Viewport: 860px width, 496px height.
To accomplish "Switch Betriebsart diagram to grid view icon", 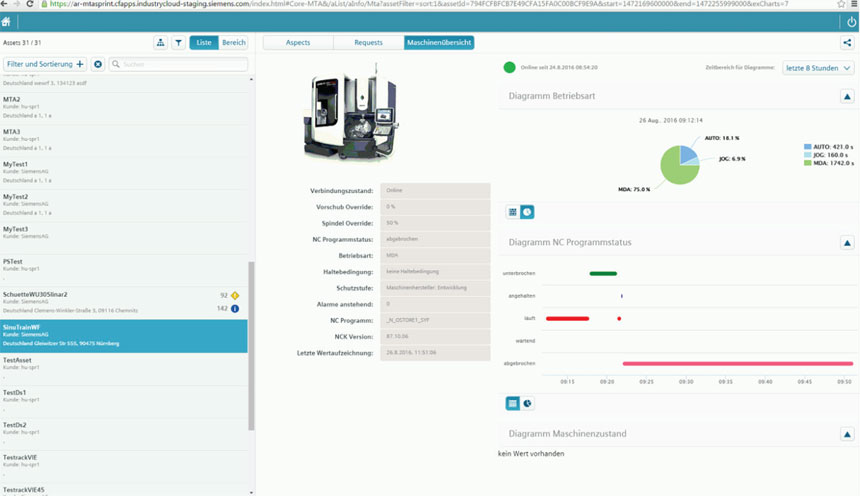I will [513, 212].
